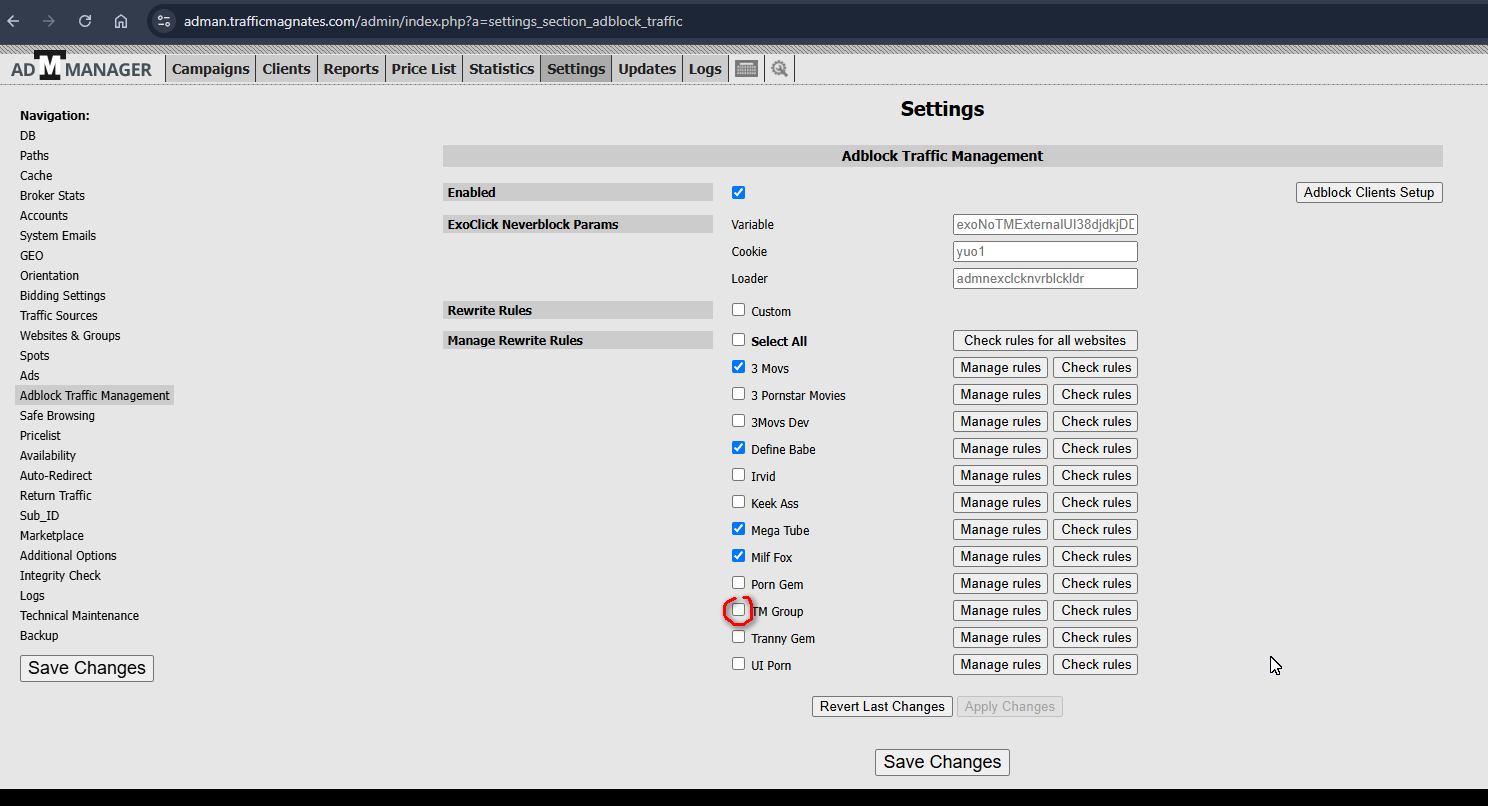Open Backup link in navigation
The height and width of the screenshot is (806, 1488).
(x=39, y=635)
